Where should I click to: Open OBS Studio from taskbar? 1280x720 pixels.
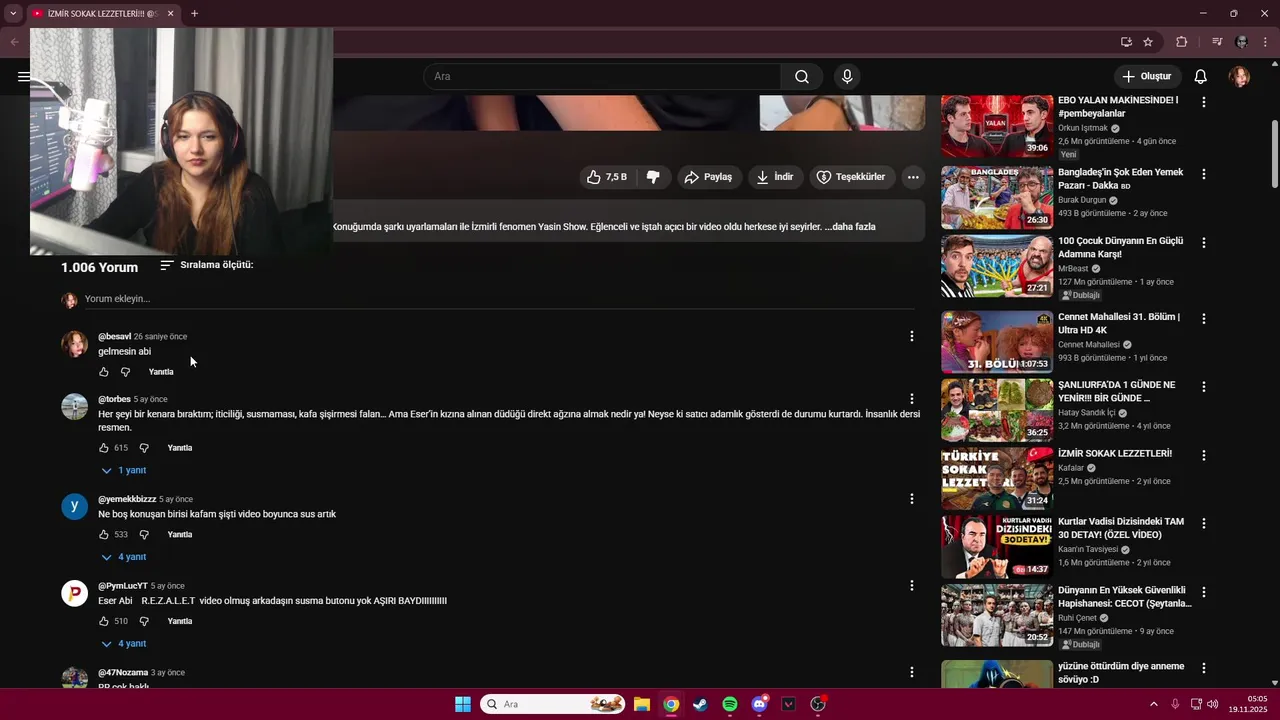tap(818, 704)
